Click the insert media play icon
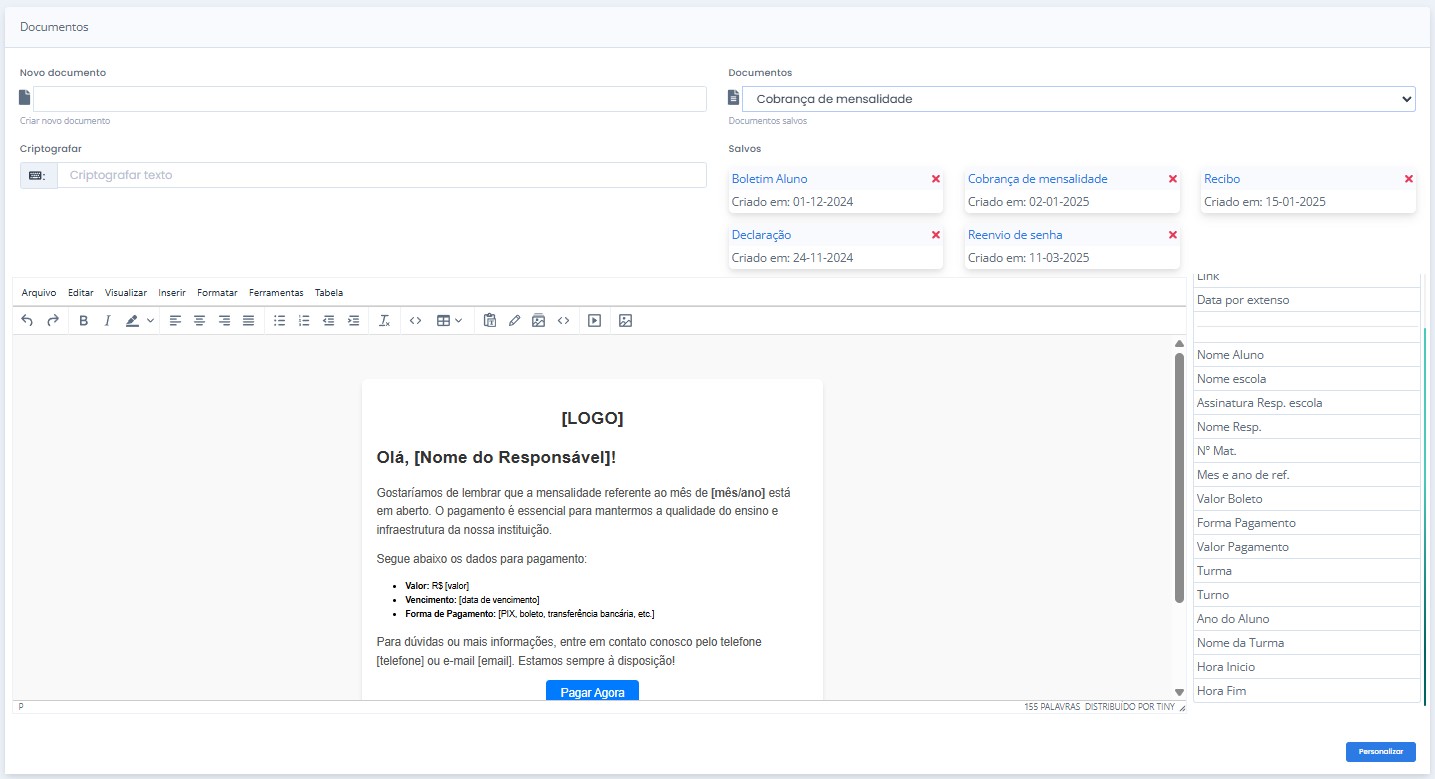Screen dimensions: 1435x779 594,321
